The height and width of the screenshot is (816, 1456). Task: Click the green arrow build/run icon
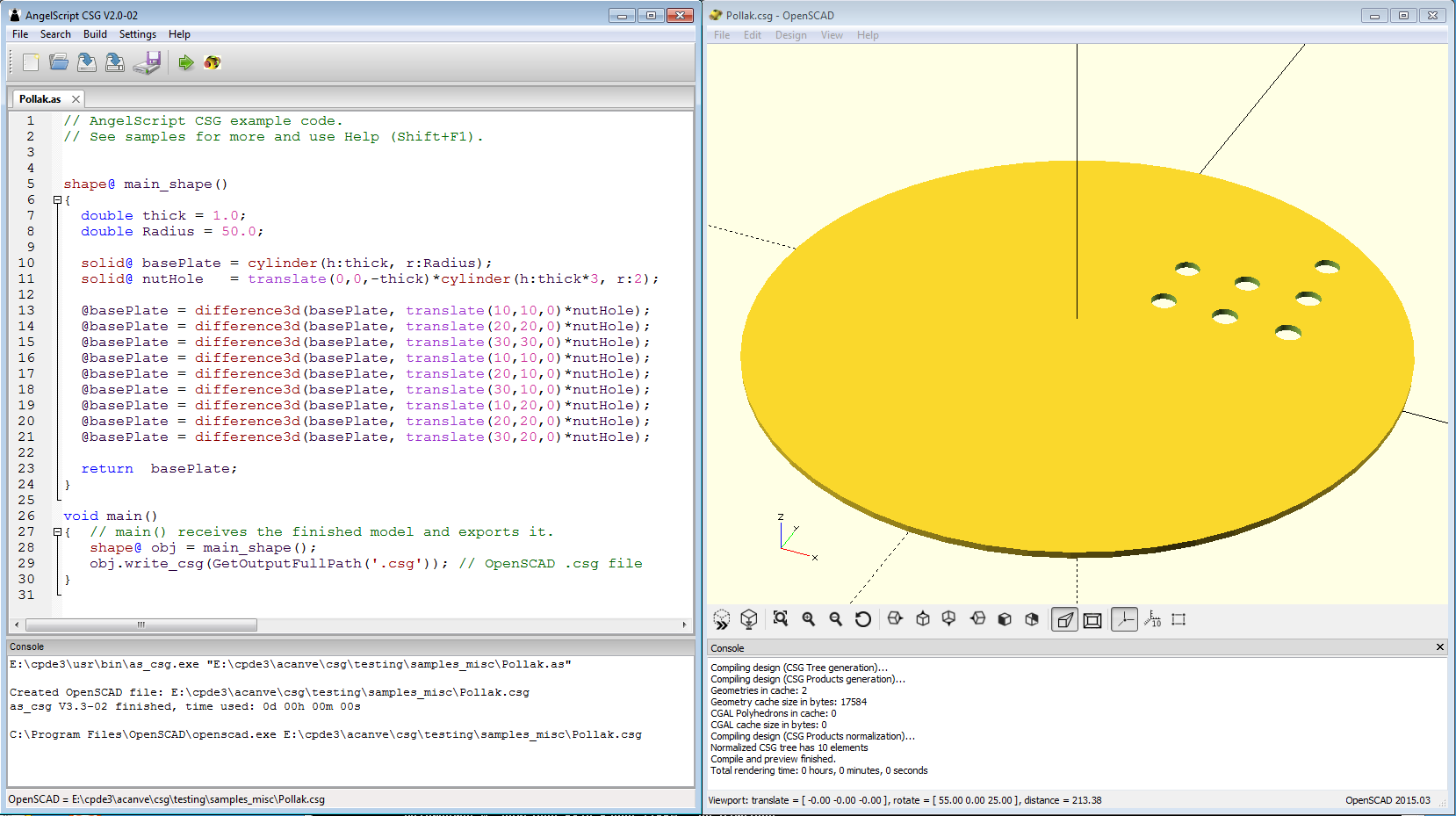click(x=185, y=62)
